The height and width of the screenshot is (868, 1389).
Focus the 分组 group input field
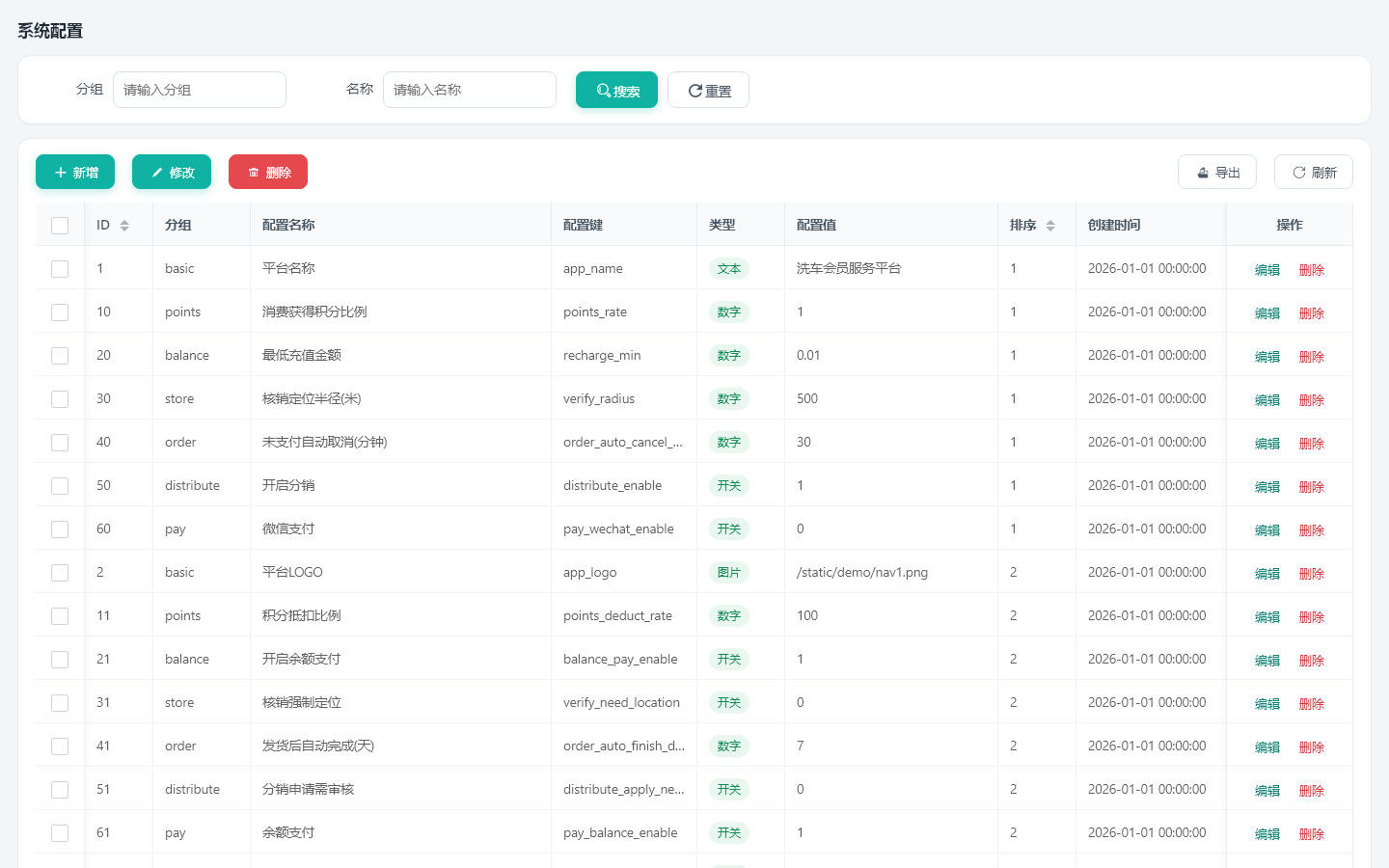[x=200, y=90]
